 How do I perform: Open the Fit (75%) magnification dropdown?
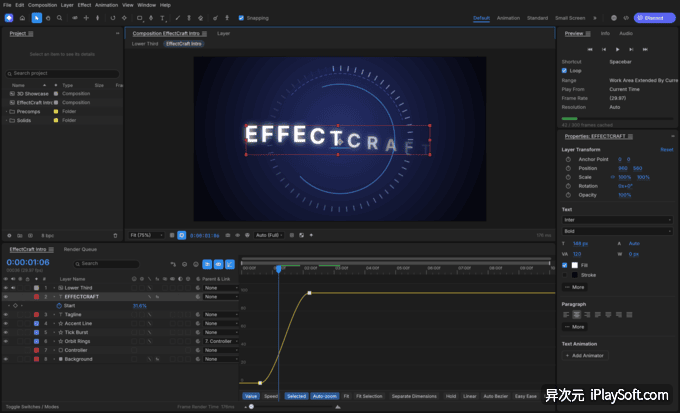pyautogui.click(x=146, y=235)
